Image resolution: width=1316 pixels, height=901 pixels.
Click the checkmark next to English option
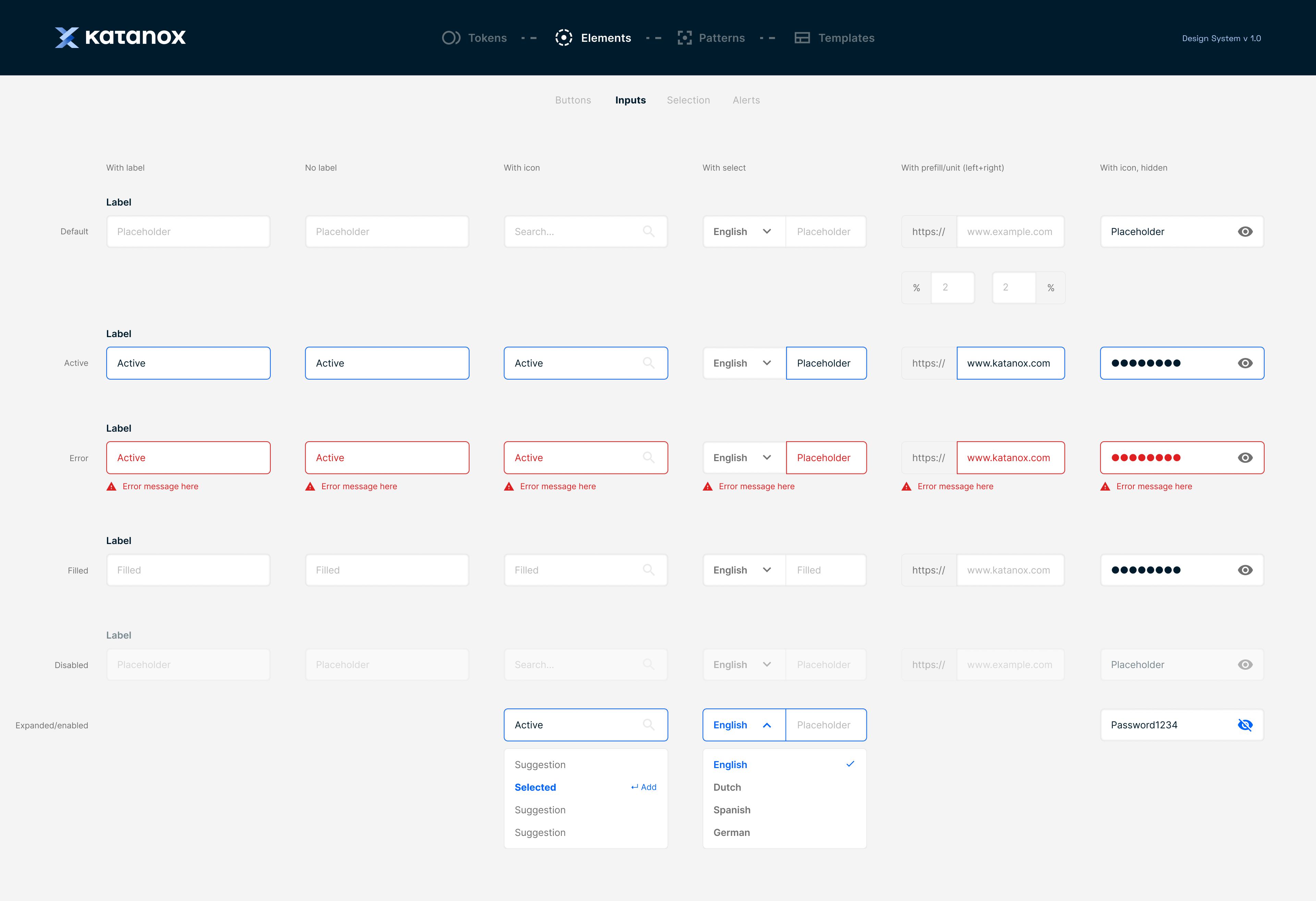(x=850, y=764)
